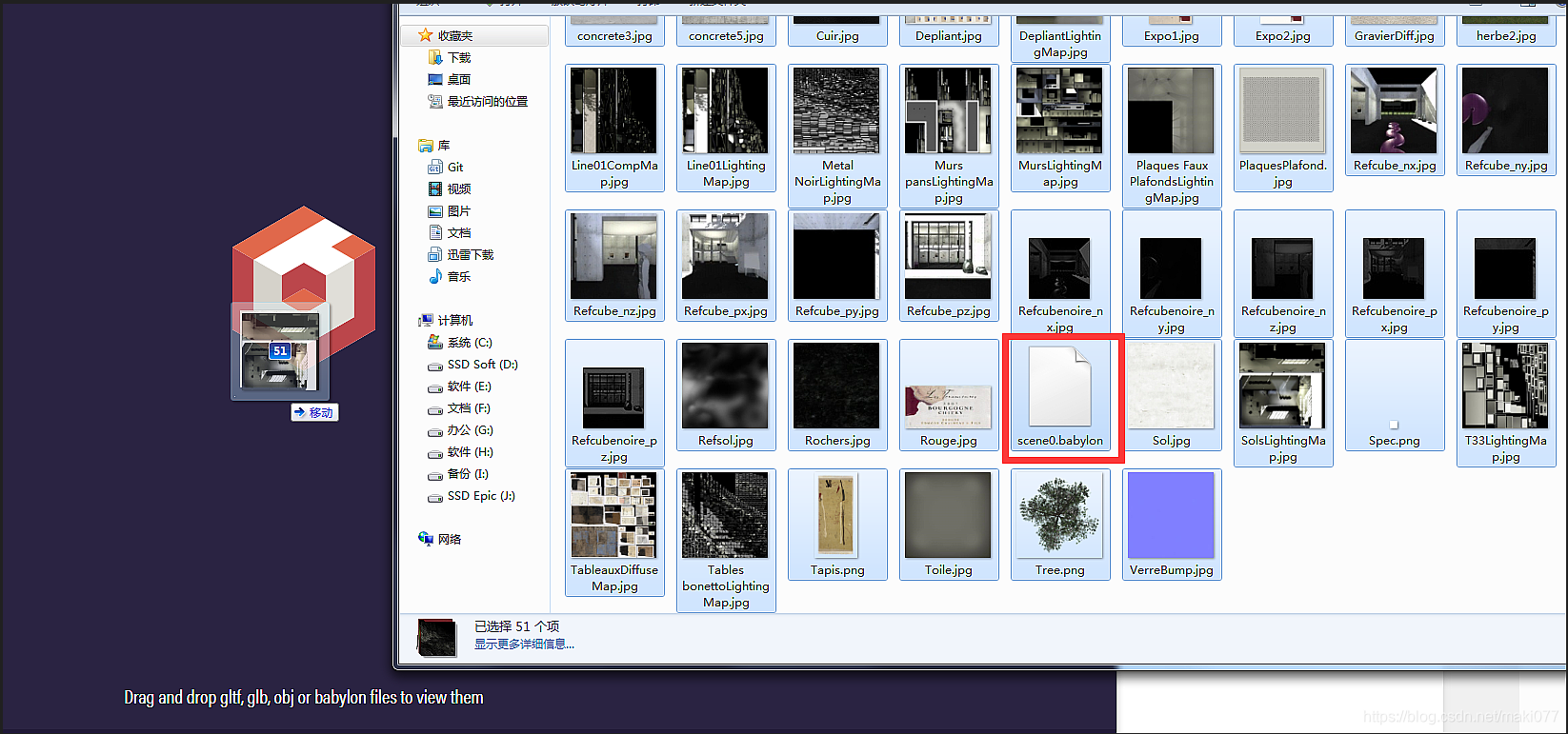
Task: Select Rouge.jpg thumbnail
Action: [x=948, y=407]
